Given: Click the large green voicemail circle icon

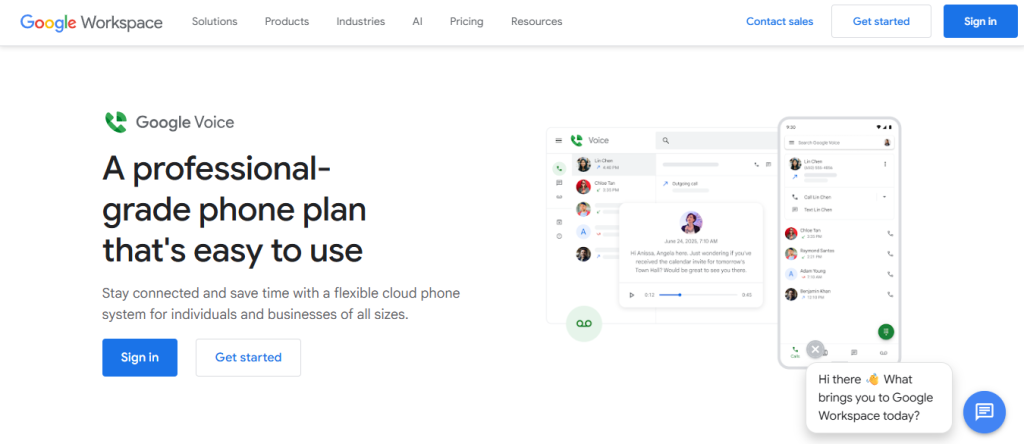Looking at the screenshot, I should [584, 324].
